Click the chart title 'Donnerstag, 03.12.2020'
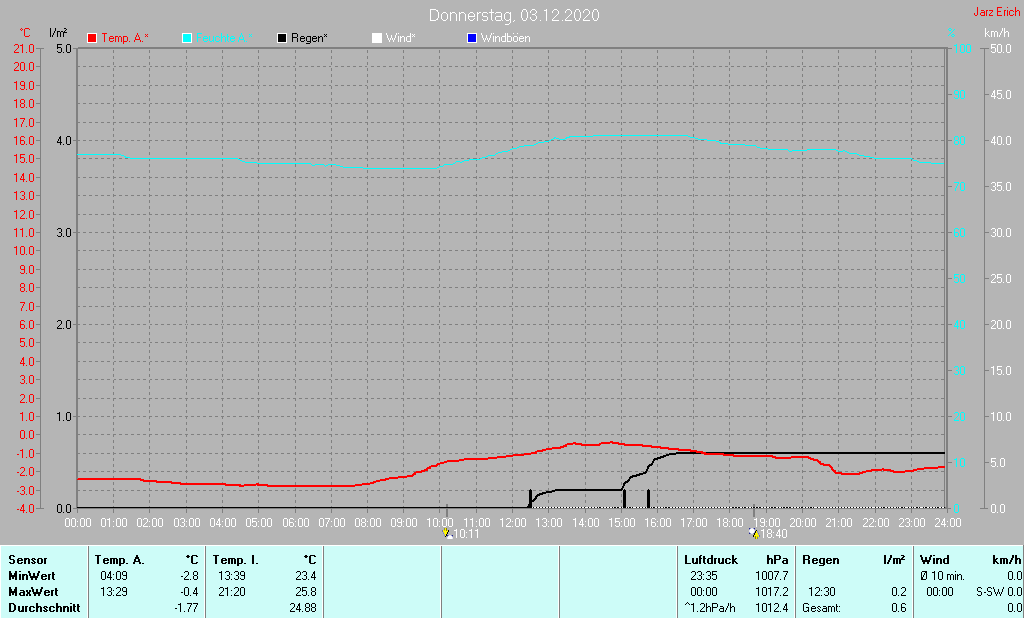Viewport: 1024px width, 618px height. tap(514, 15)
